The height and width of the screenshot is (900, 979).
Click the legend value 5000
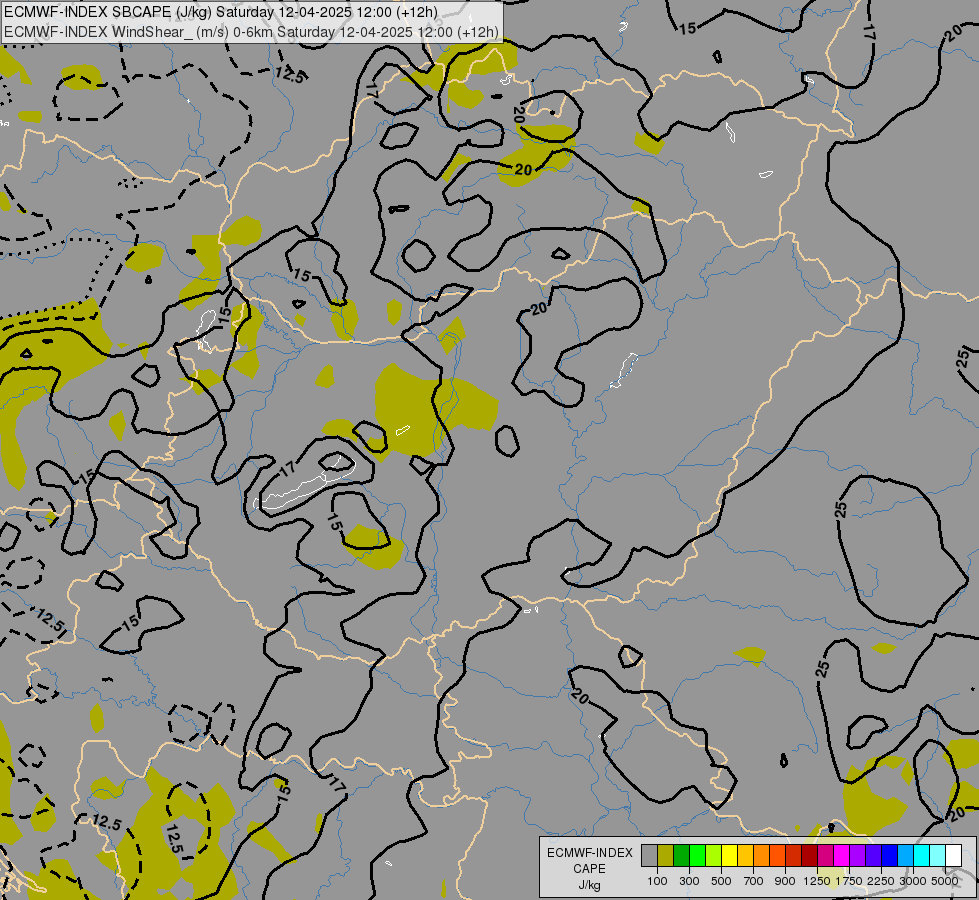(945, 881)
